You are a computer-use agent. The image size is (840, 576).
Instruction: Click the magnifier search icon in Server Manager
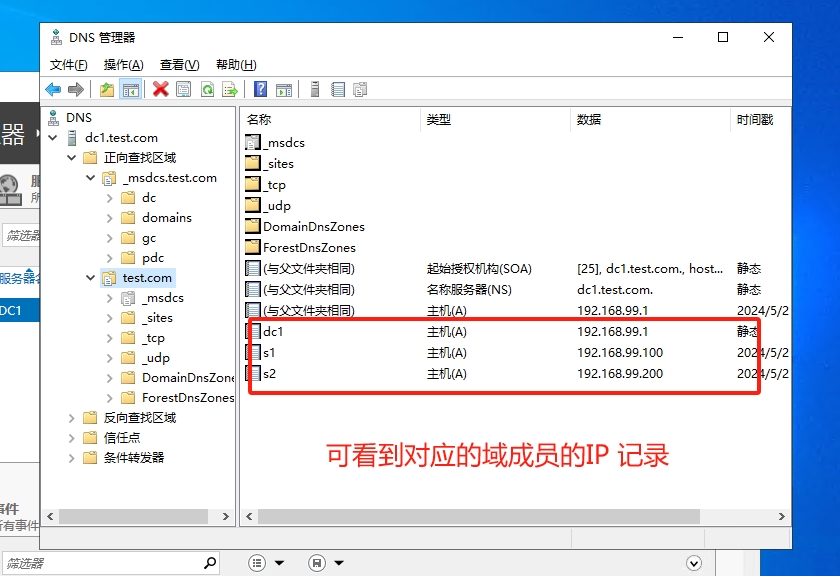point(210,563)
